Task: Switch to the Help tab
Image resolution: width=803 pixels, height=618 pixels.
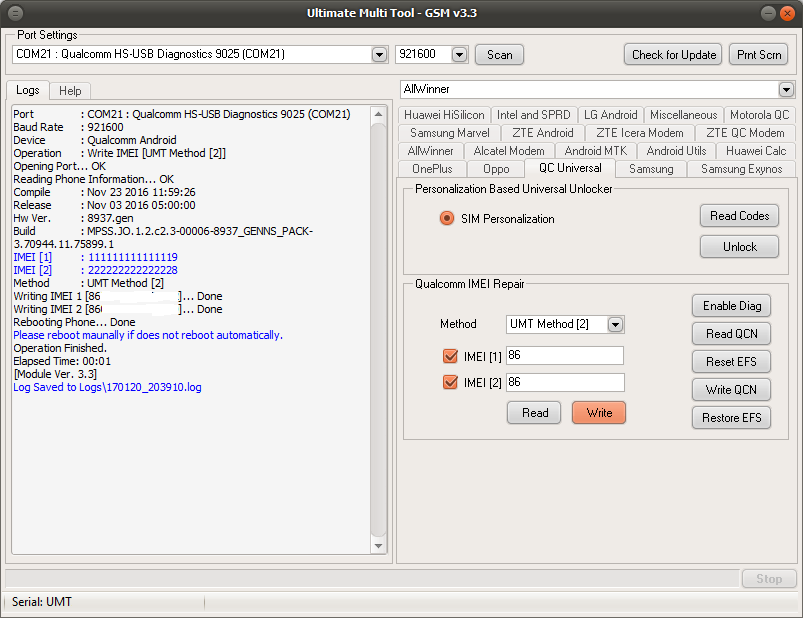Action: coord(70,91)
